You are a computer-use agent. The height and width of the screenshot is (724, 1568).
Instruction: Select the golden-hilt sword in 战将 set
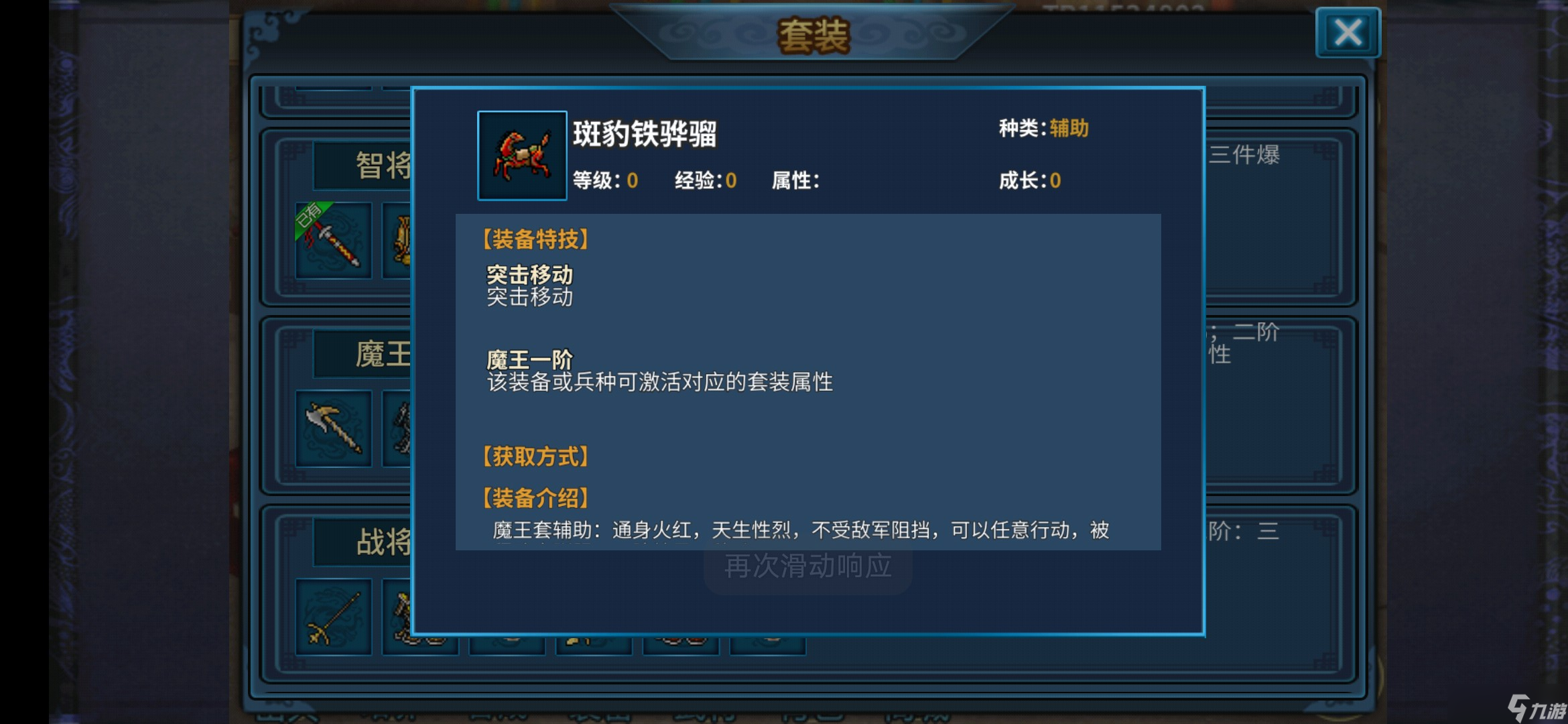[x=333, y=617]
